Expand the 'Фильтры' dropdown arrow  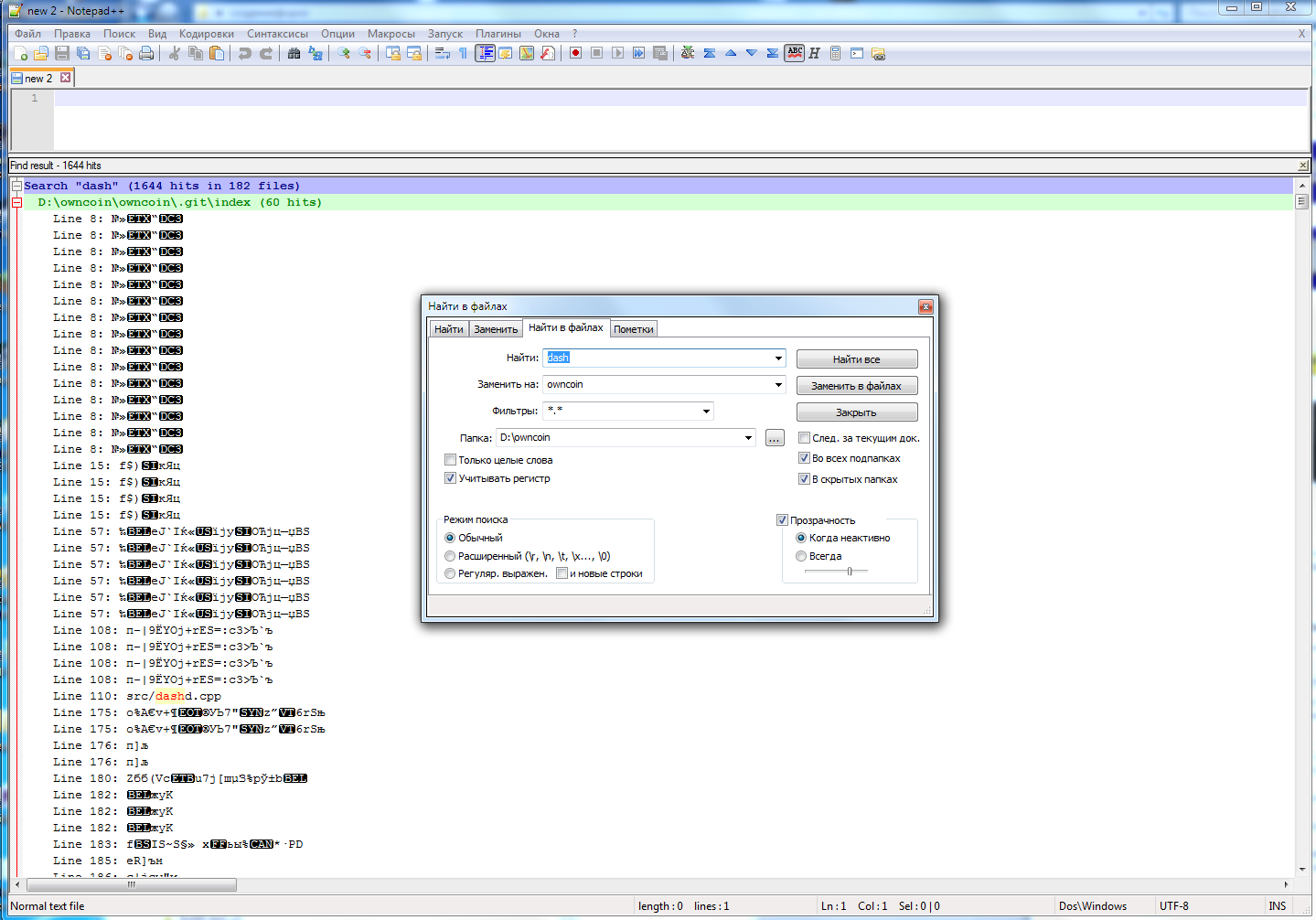coord(706,412)
